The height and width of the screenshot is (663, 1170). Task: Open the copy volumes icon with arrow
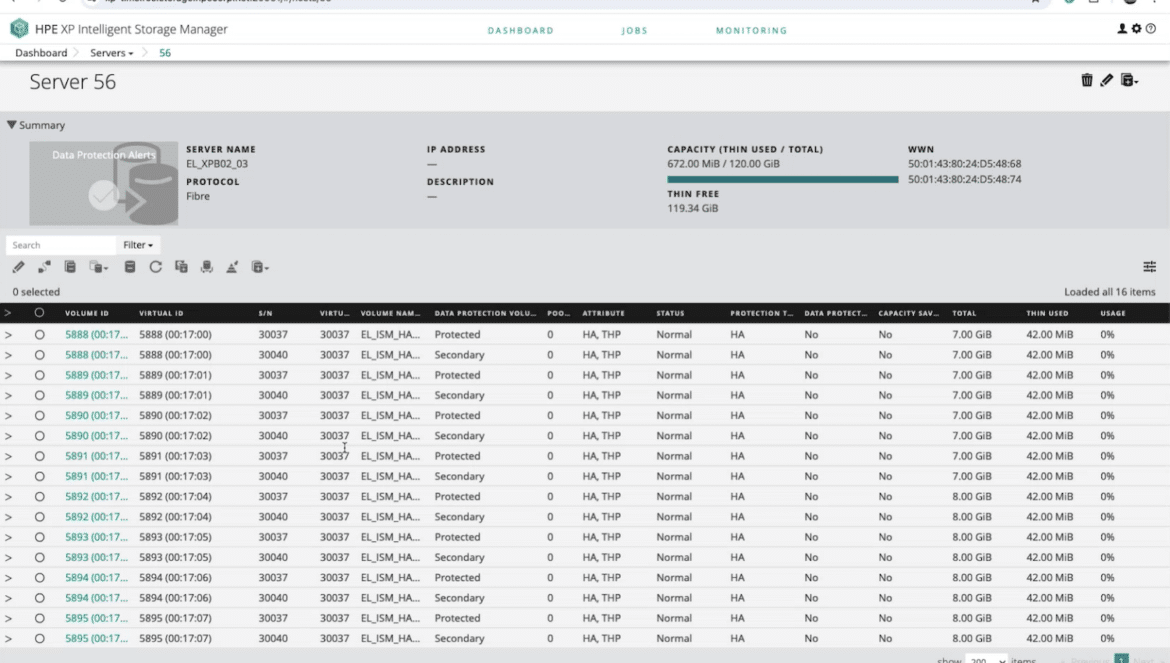98,267
